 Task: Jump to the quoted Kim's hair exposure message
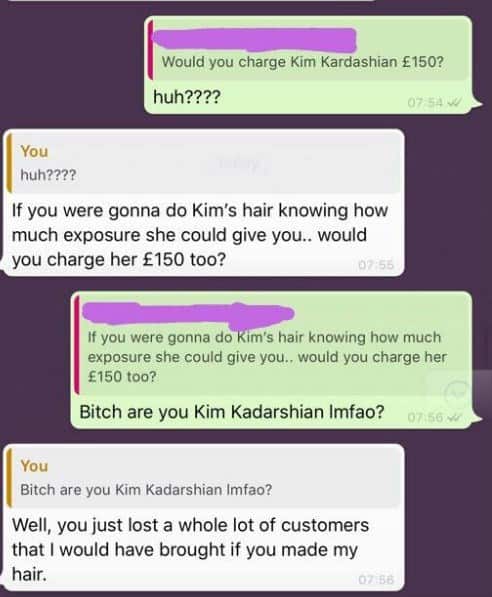click(272, 345)
